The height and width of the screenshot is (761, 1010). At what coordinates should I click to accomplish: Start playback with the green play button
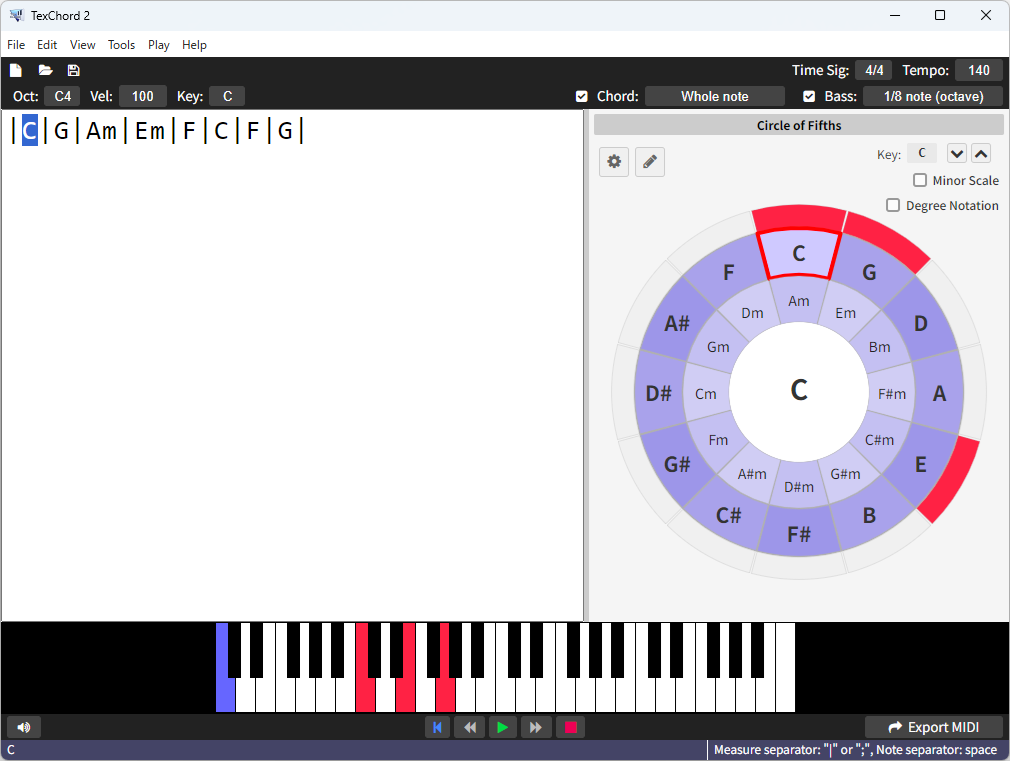pyautogui.click(x=502, y=727)
